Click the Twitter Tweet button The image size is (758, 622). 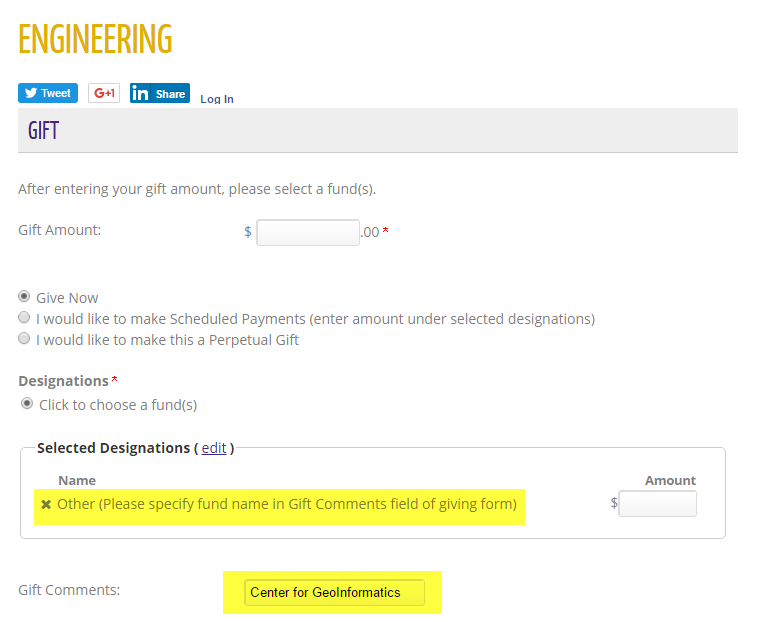pyautogui.click(x=48, y=93)
